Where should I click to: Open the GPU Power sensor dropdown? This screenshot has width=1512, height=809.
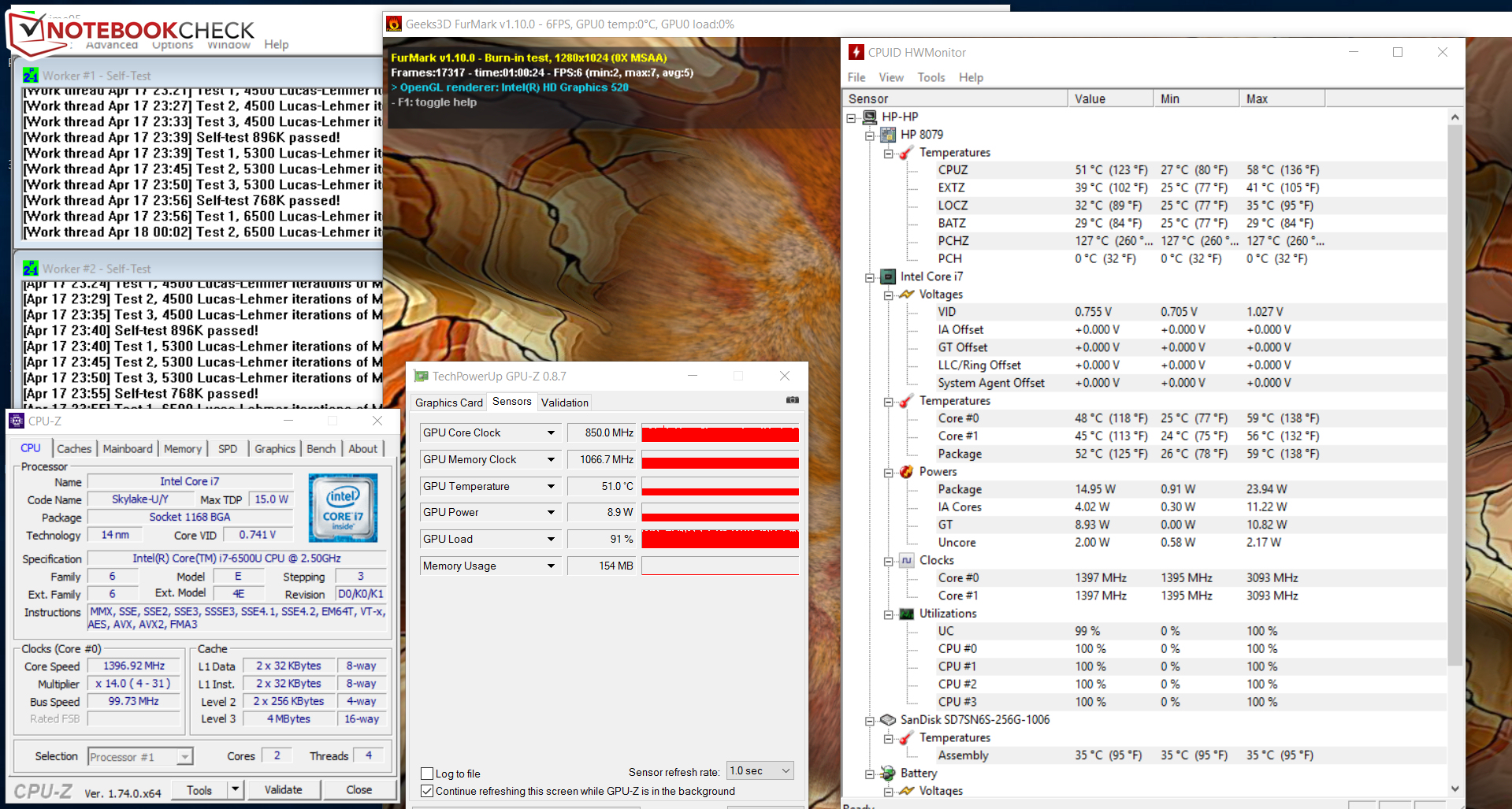click(x=551, y=512)
